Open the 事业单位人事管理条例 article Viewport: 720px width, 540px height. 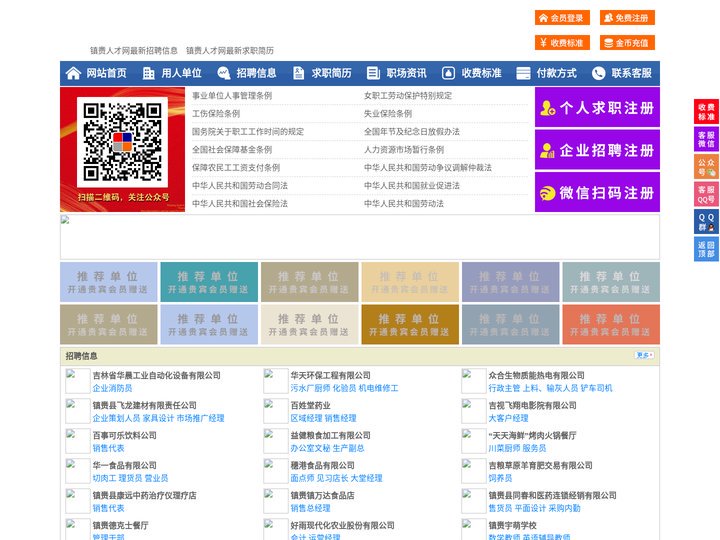232,96
